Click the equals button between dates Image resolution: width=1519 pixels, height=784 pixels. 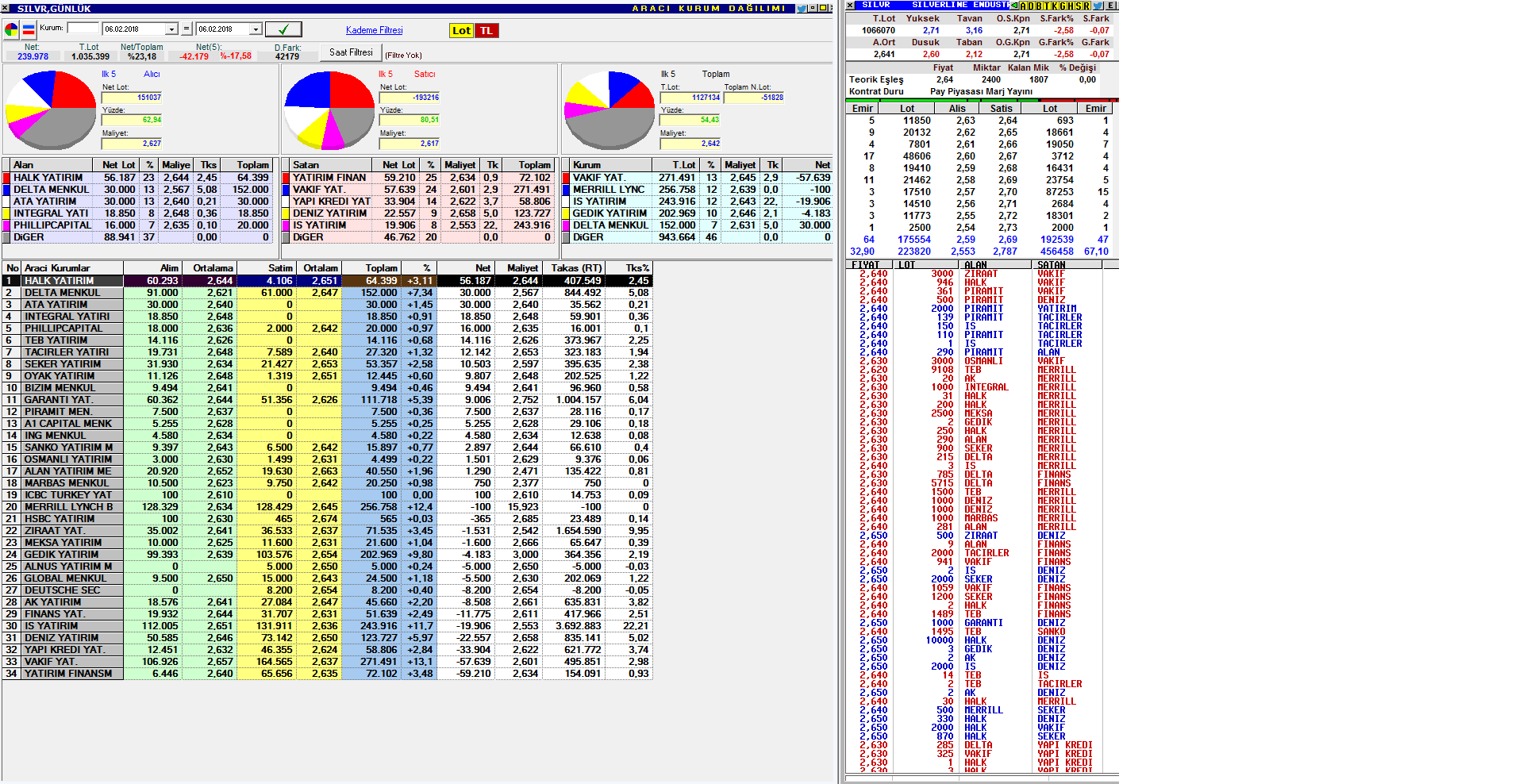[x=187, y=29]
